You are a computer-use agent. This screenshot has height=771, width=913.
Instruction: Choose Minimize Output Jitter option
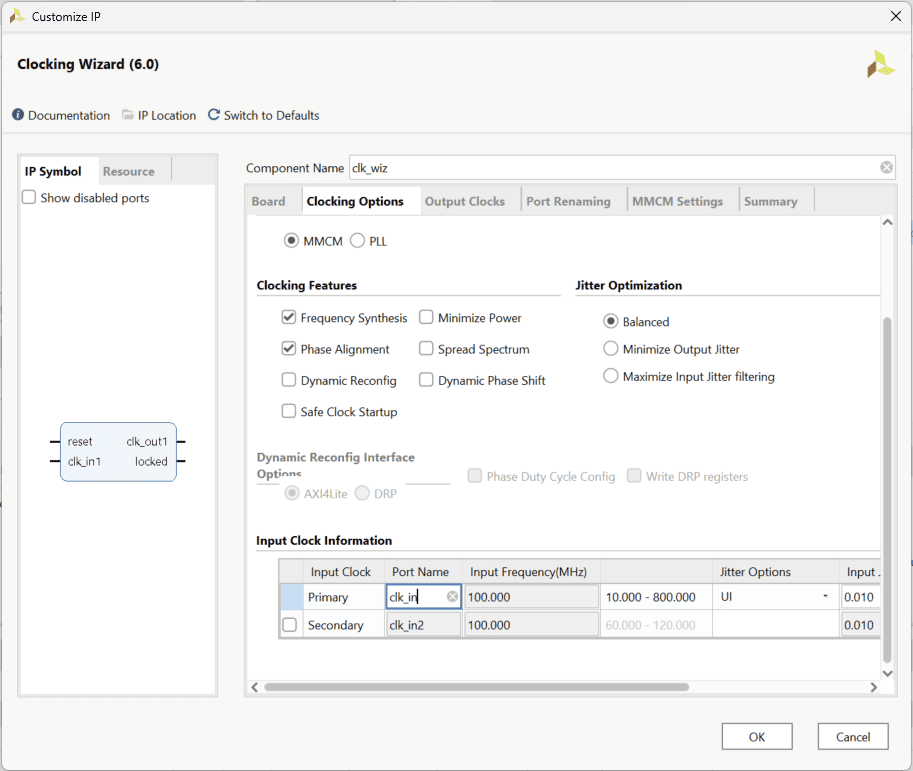(611, 349)
